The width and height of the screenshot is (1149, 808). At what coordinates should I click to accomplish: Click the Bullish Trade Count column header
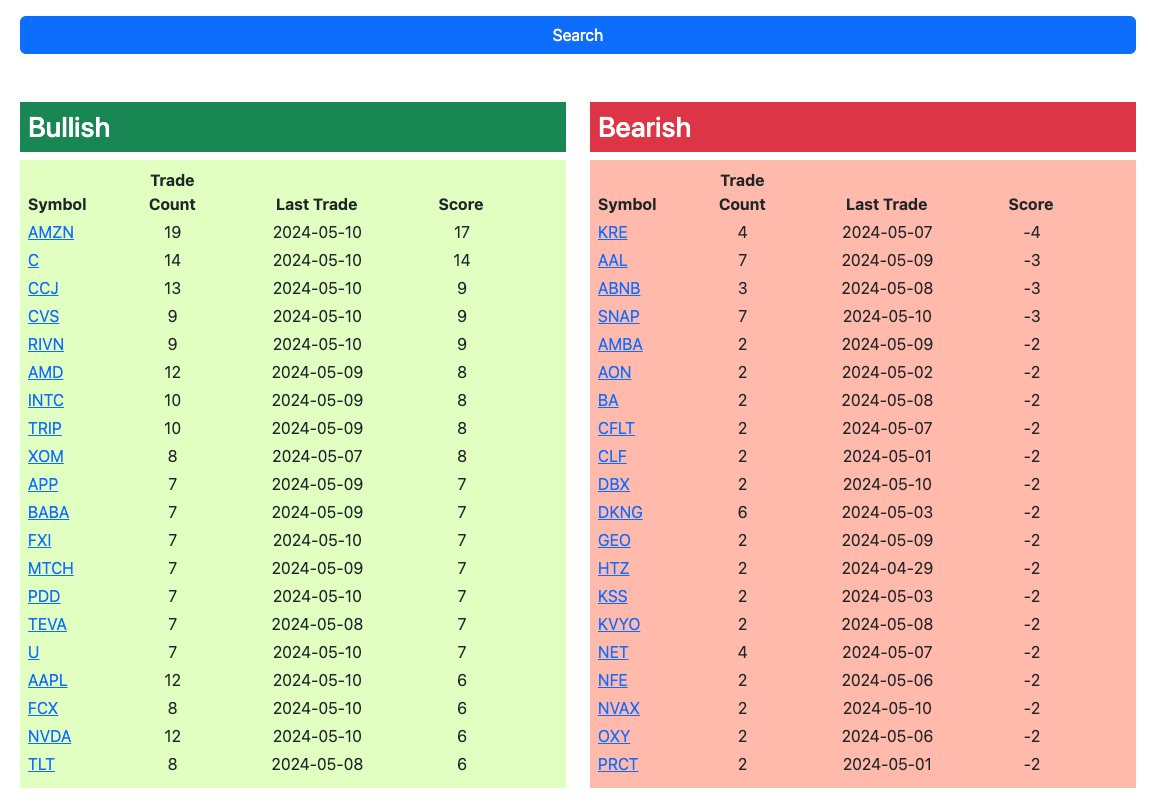tap(172, 192)
